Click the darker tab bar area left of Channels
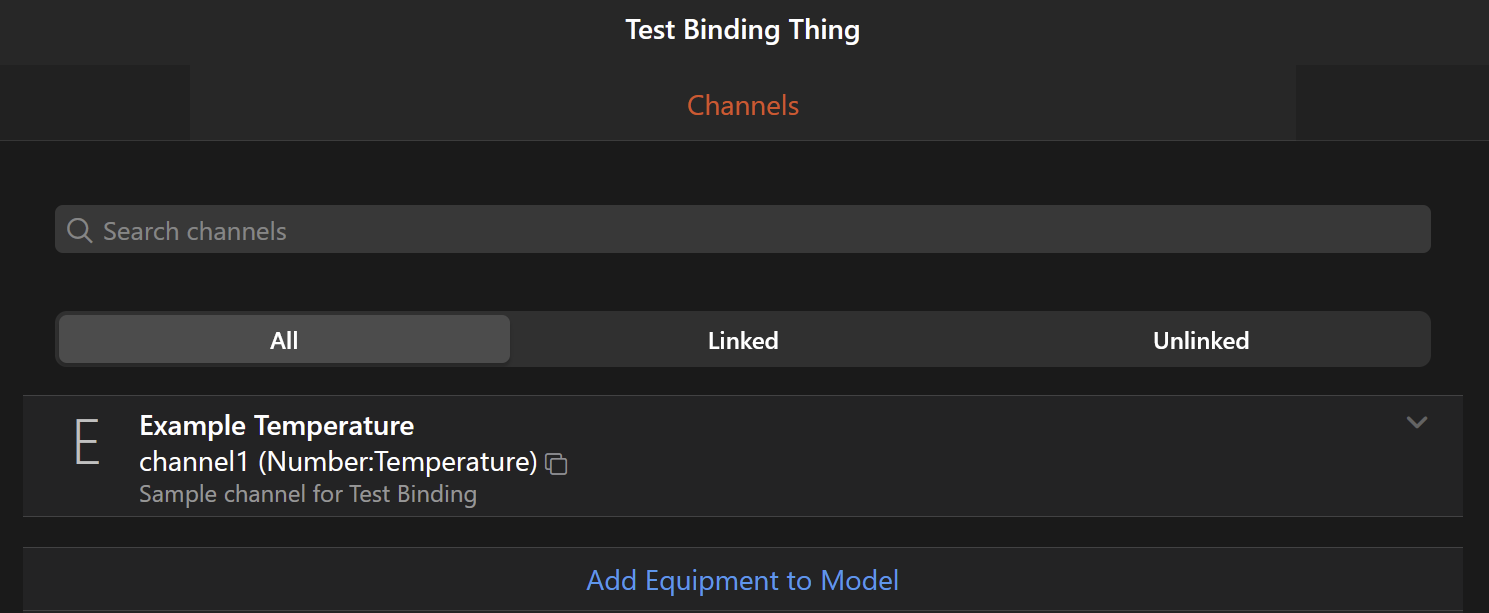This screenshot has width=1489, height=613. pyautogui.click(x=95, y=103)
